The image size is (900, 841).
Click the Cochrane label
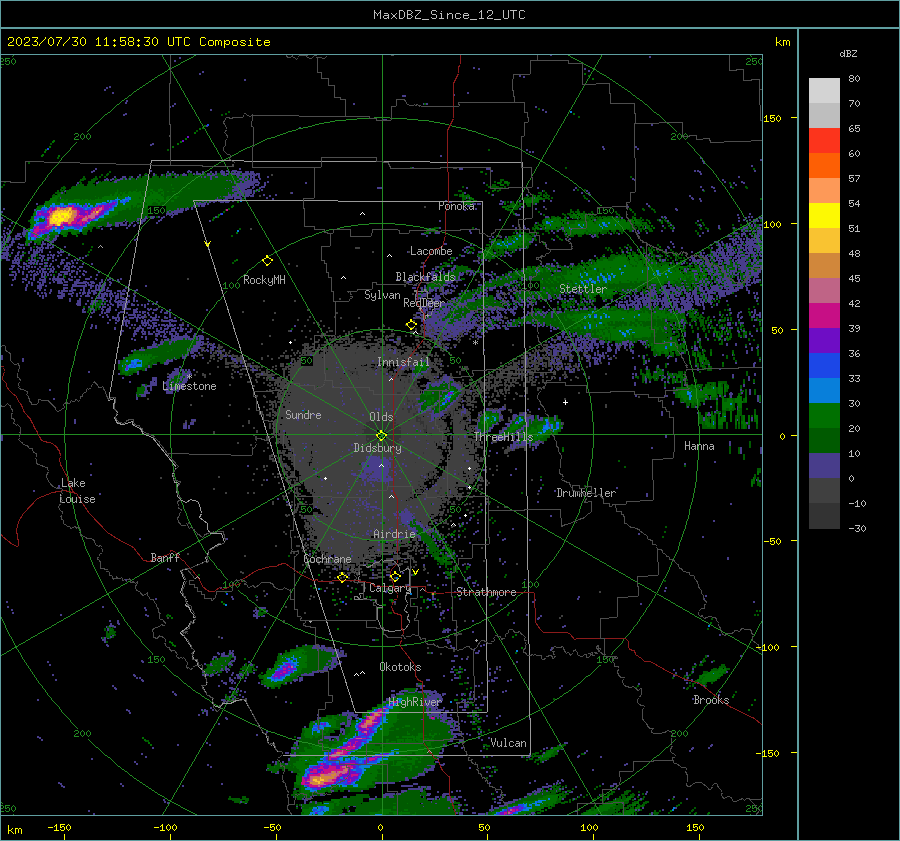[327, 559]
